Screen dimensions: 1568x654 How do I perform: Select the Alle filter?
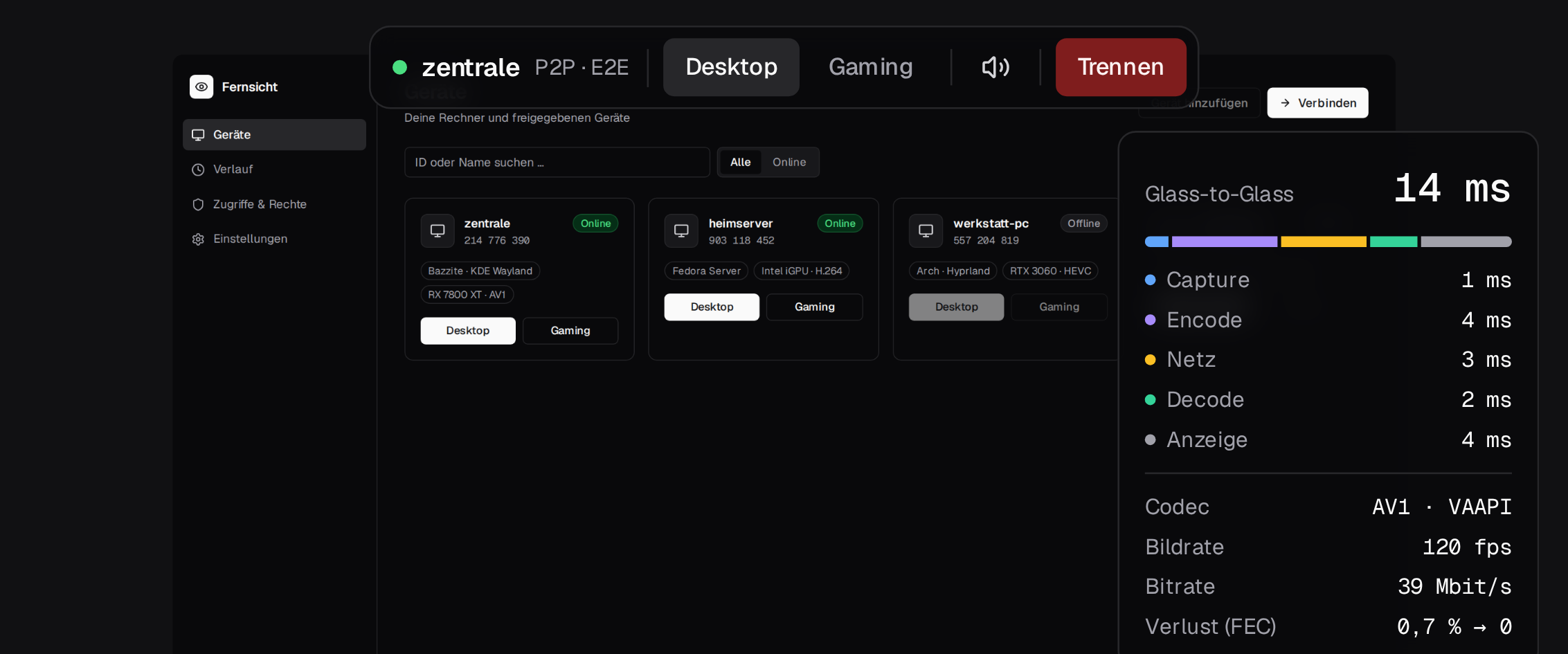740,162
